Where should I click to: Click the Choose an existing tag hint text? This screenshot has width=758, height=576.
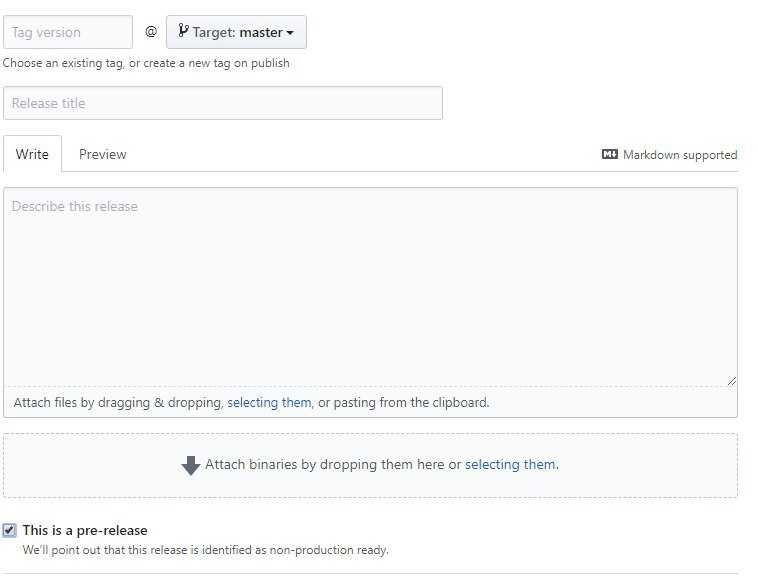coord(146,63)
